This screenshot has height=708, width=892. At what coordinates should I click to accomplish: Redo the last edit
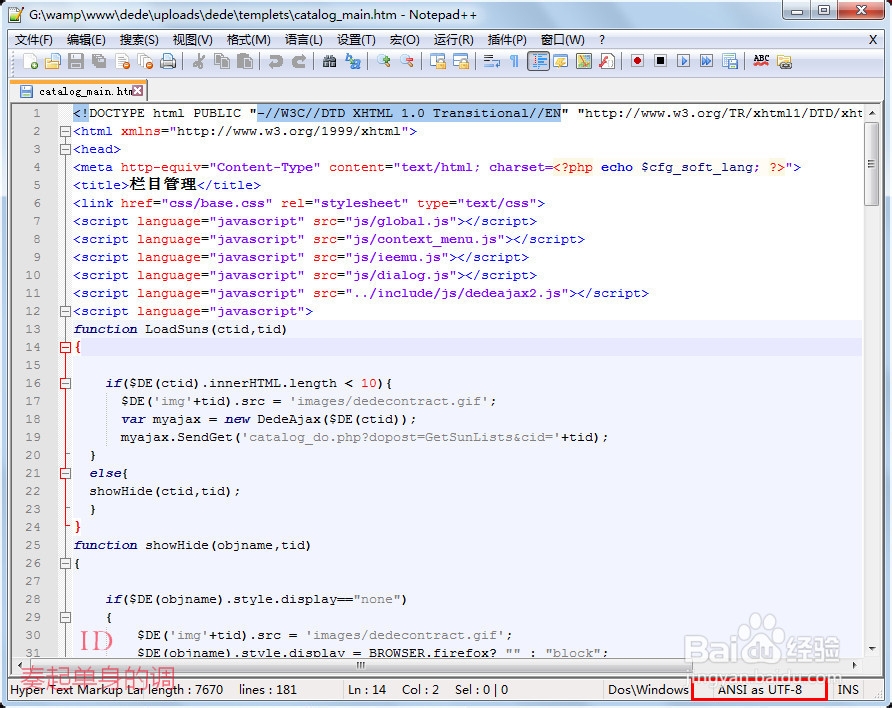pyautogui.click(x=299, y=61)
